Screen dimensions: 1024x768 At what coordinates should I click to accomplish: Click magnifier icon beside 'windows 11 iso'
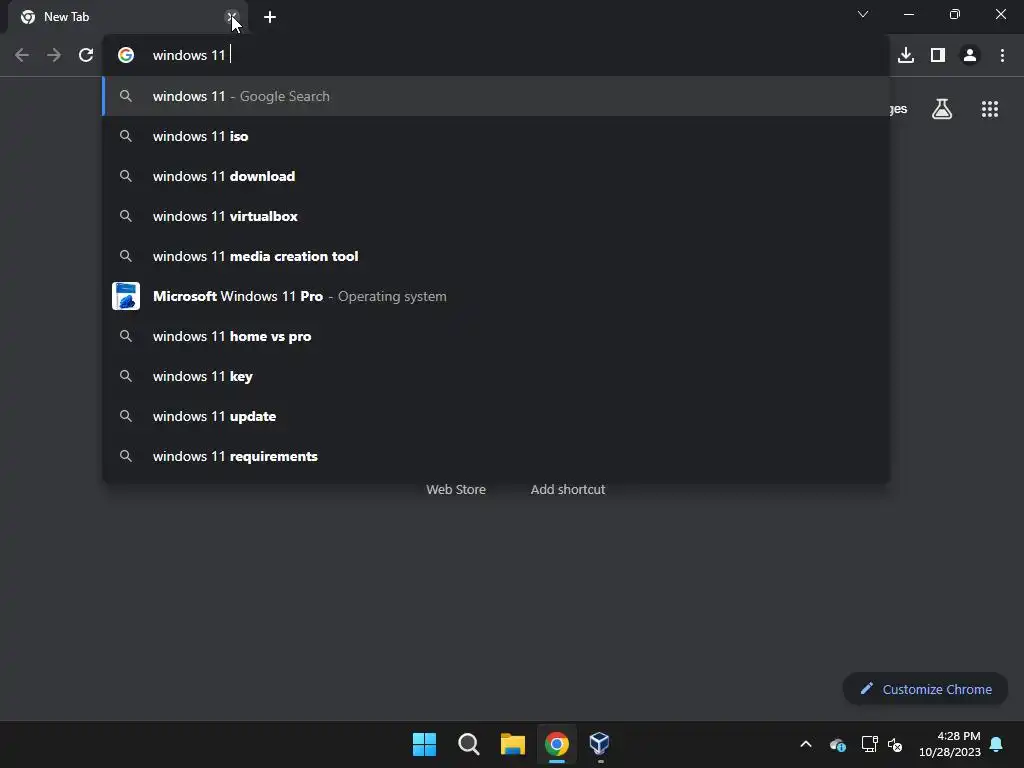click(x=125, y=136)
